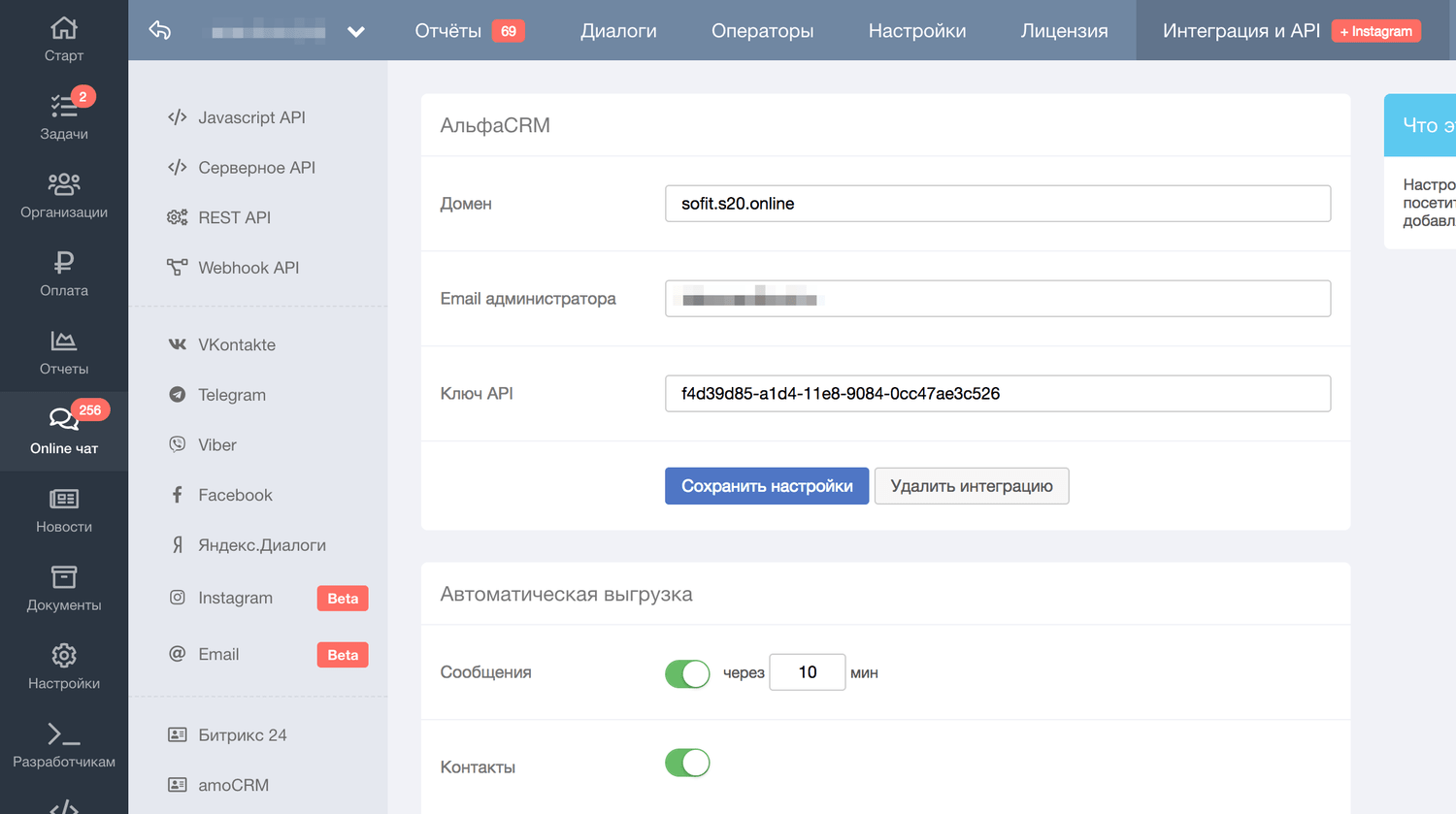The height and width of the screenshot is (814, 1456).
Task: Open the Лицензия tab
Action: [x=1064, y=31]
